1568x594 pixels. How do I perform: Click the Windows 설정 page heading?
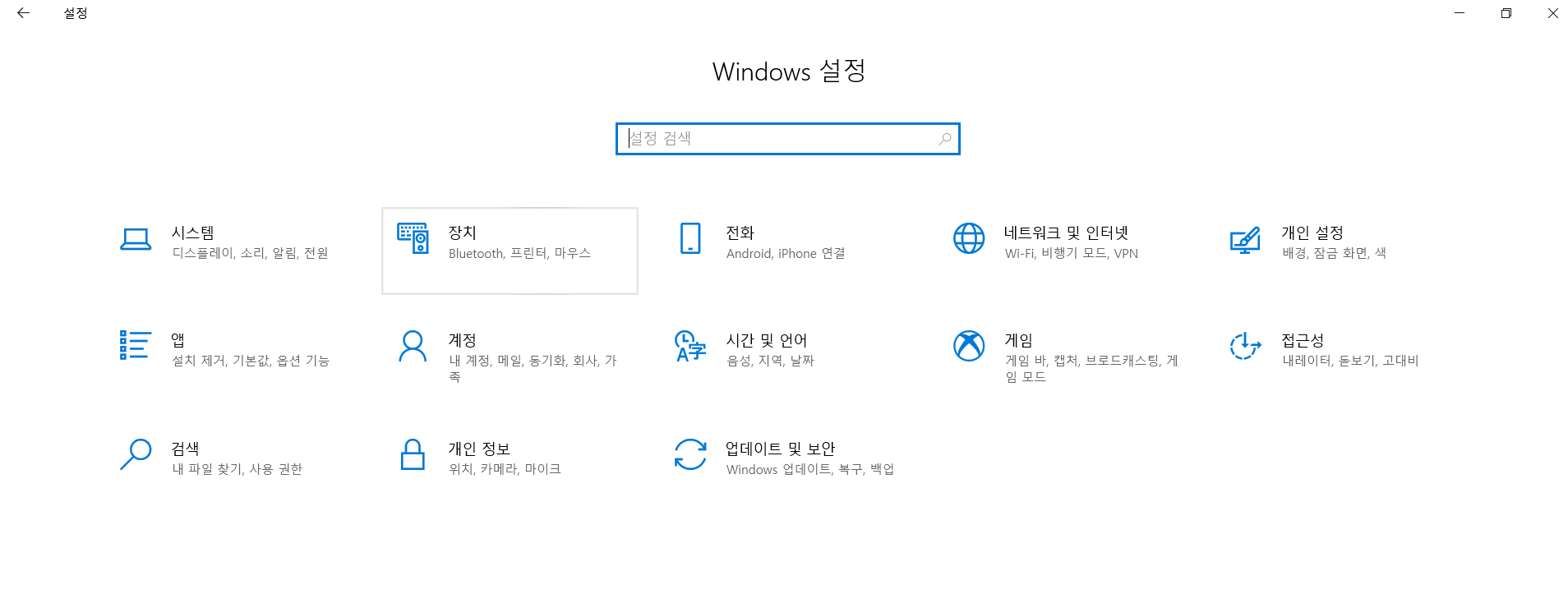tap(789, 71)
